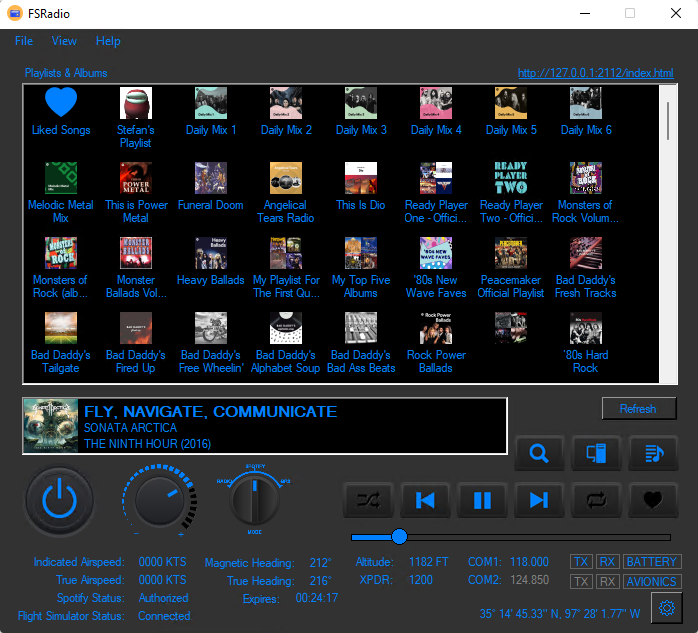Click the playback progress slider handle
The height and width of the screenshot is (633, 698).
tap(399, 537)
